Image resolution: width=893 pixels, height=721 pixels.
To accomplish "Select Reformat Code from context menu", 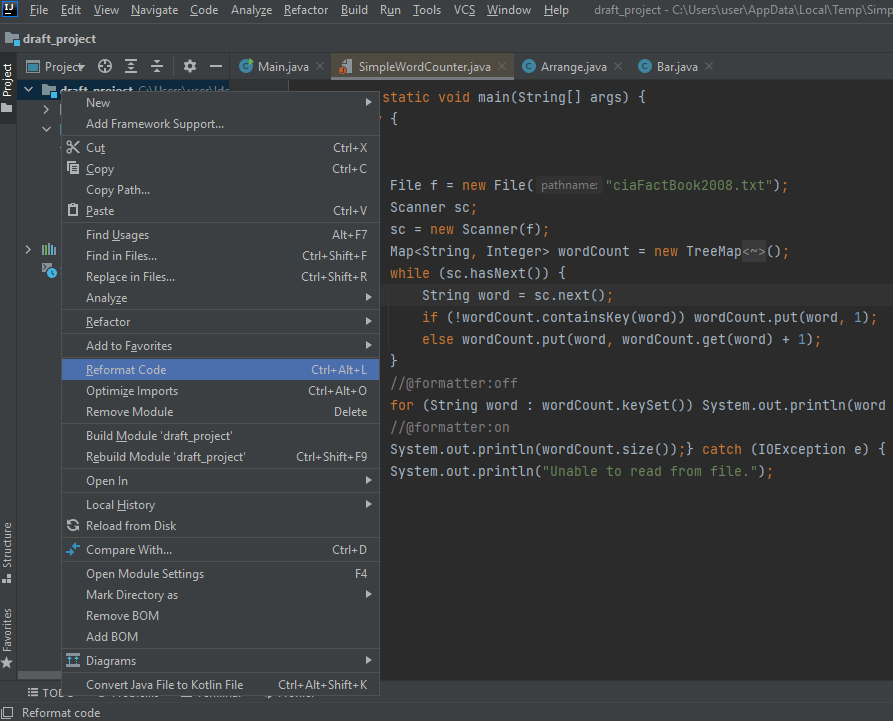I will pos(126,370).
